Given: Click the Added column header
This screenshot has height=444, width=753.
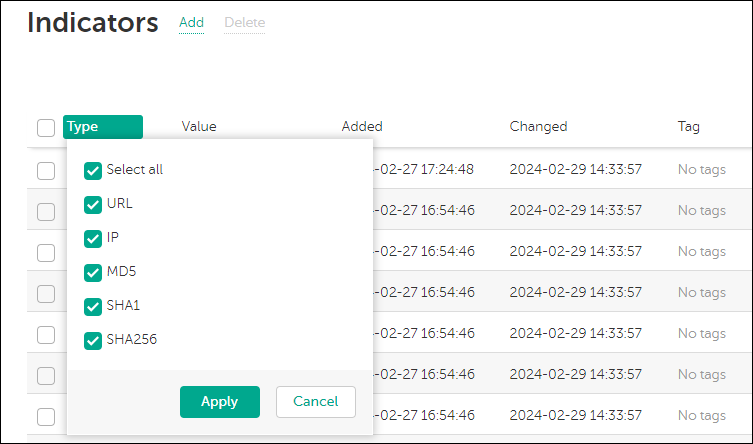Looking at the screenshot, I should [x=362, y=127].
